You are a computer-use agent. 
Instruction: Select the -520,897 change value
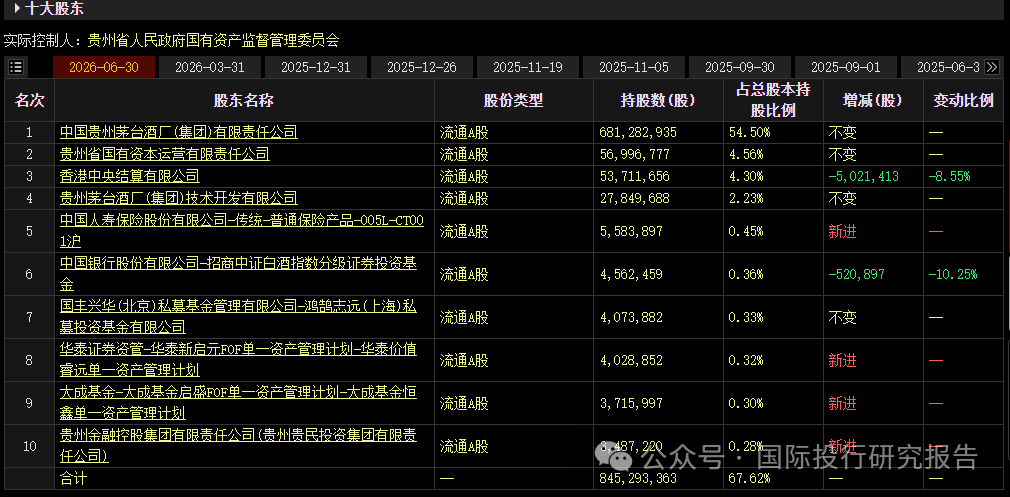pyautogui.click(x=857, y=274)
